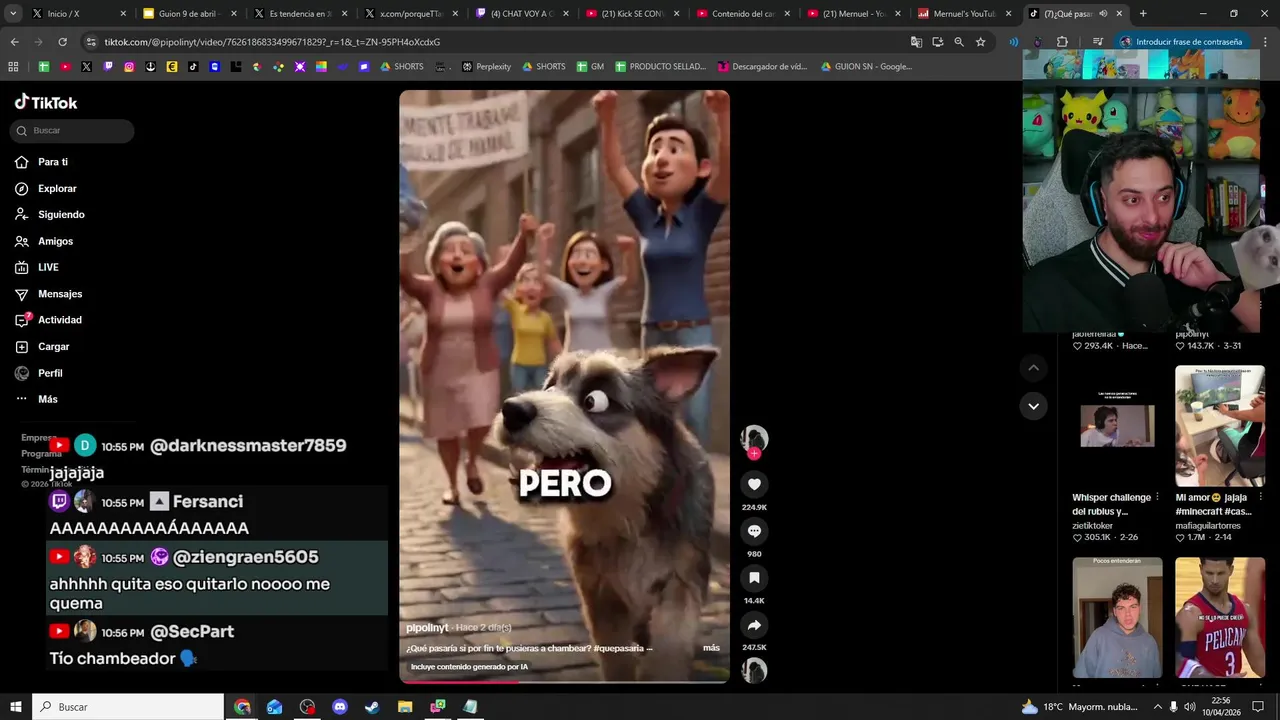
Task: Expand the video caption with más
Action: (711, 648)
